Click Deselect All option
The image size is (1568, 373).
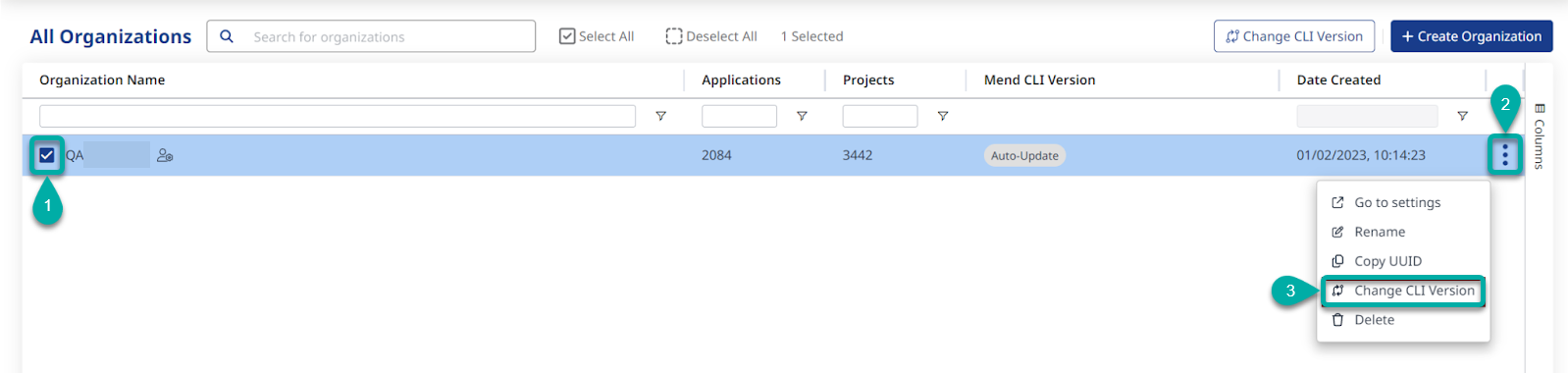[711, 36]
